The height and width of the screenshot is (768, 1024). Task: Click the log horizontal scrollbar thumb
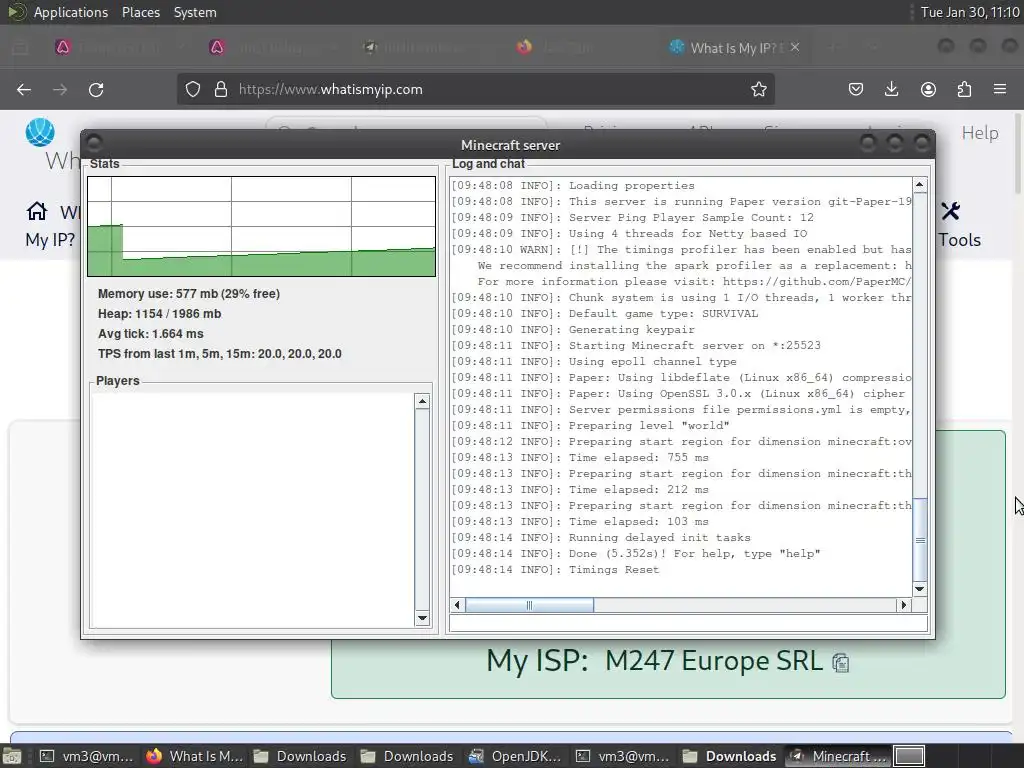click(x=530, y=605)
